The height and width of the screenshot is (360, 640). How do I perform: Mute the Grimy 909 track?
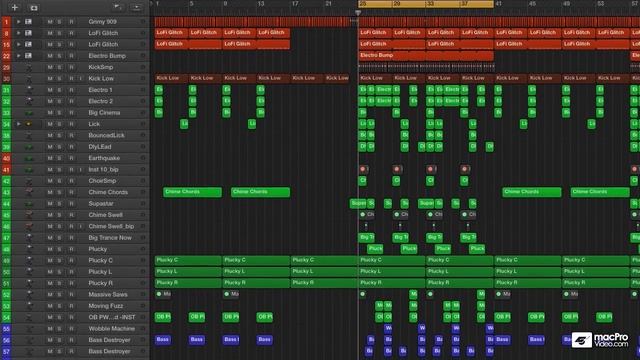tap(50, 21)
